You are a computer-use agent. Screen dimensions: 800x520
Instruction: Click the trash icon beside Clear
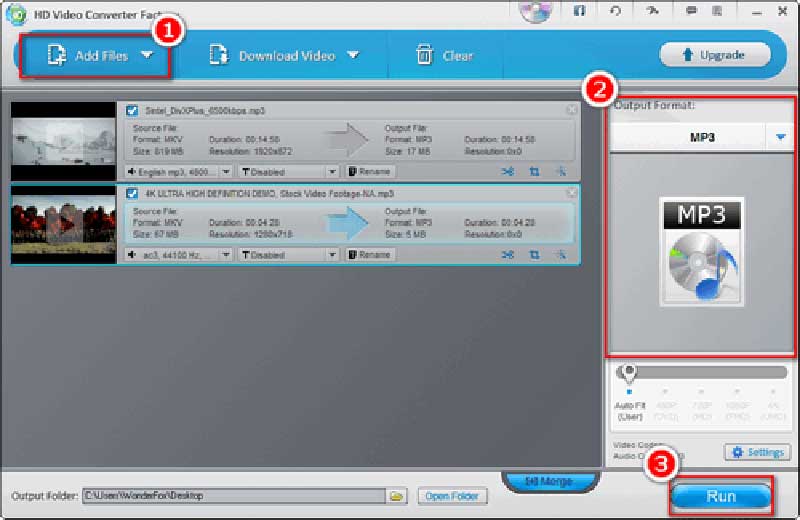pos(424,55)
